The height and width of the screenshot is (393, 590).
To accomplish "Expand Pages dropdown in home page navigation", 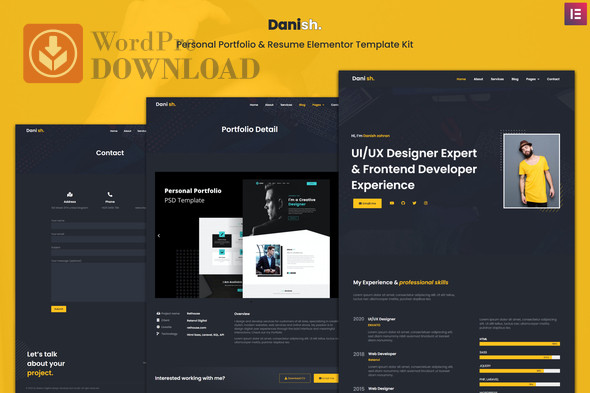I will coord(532,79).
